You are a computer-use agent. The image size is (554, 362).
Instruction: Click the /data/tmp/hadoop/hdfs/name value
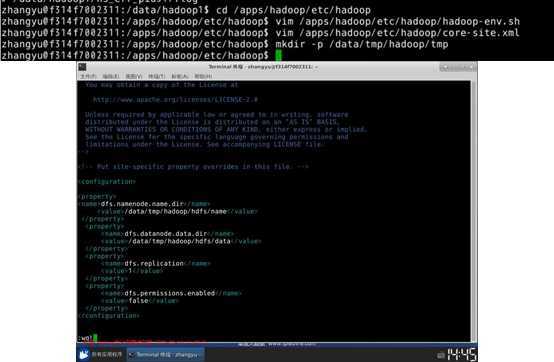point(175,212)
